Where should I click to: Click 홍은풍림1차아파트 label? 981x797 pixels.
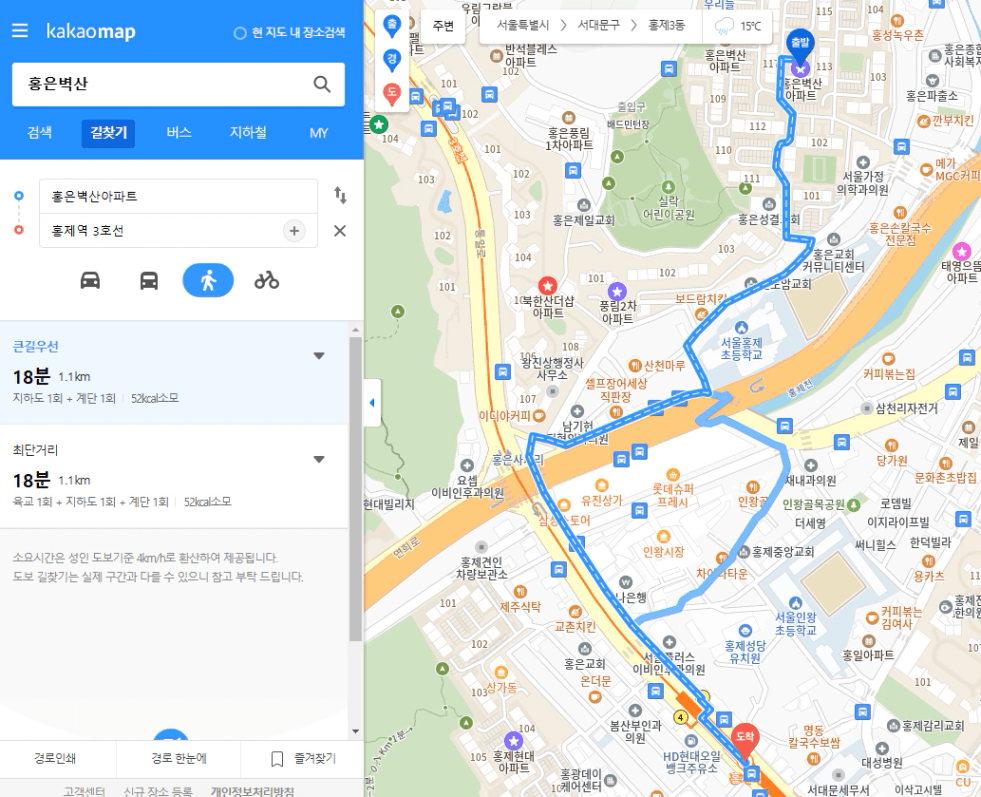(569, 139)
